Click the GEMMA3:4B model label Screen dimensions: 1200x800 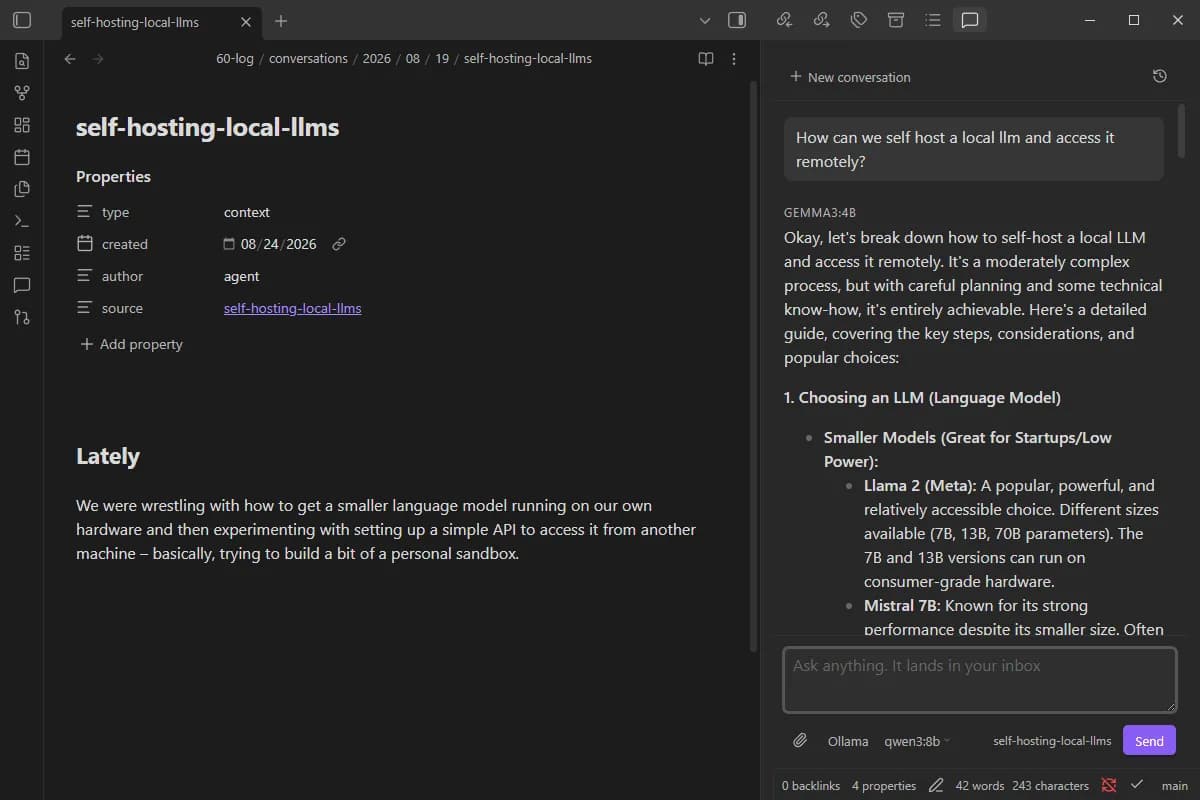click(x=820, y=213)
